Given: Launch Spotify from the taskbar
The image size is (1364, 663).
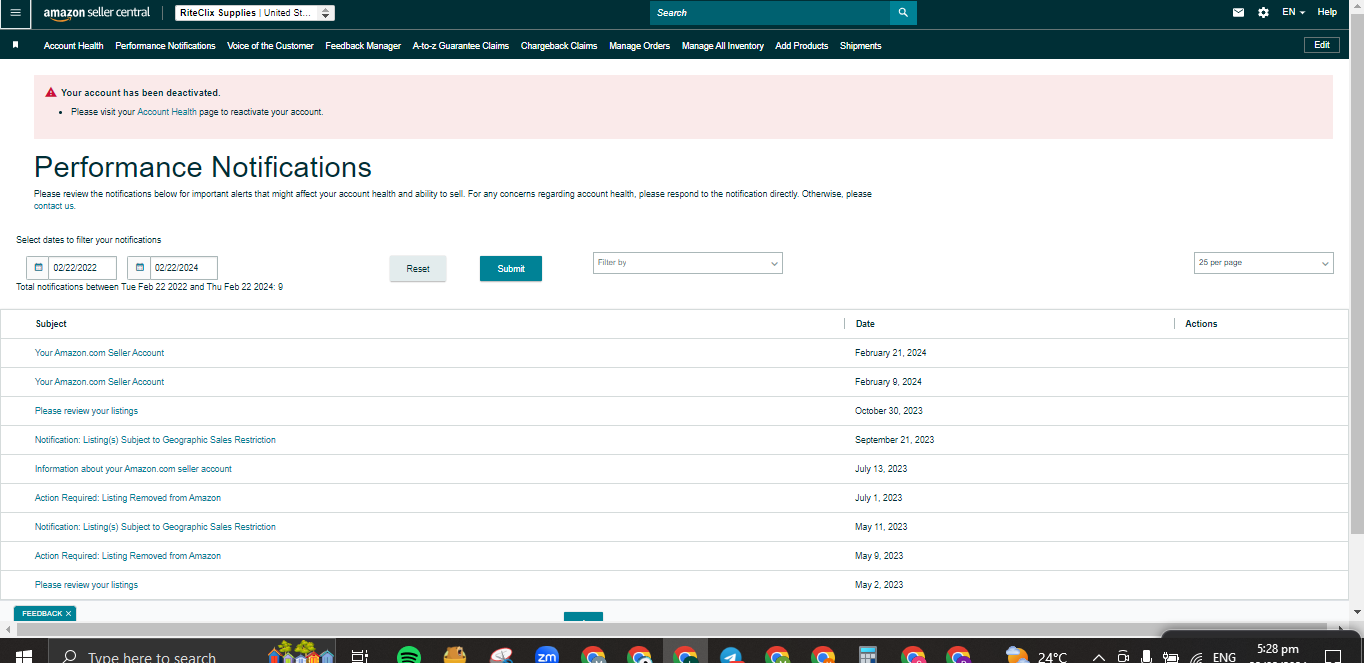Looking at the screenshot, I should (x=408, y=656).
